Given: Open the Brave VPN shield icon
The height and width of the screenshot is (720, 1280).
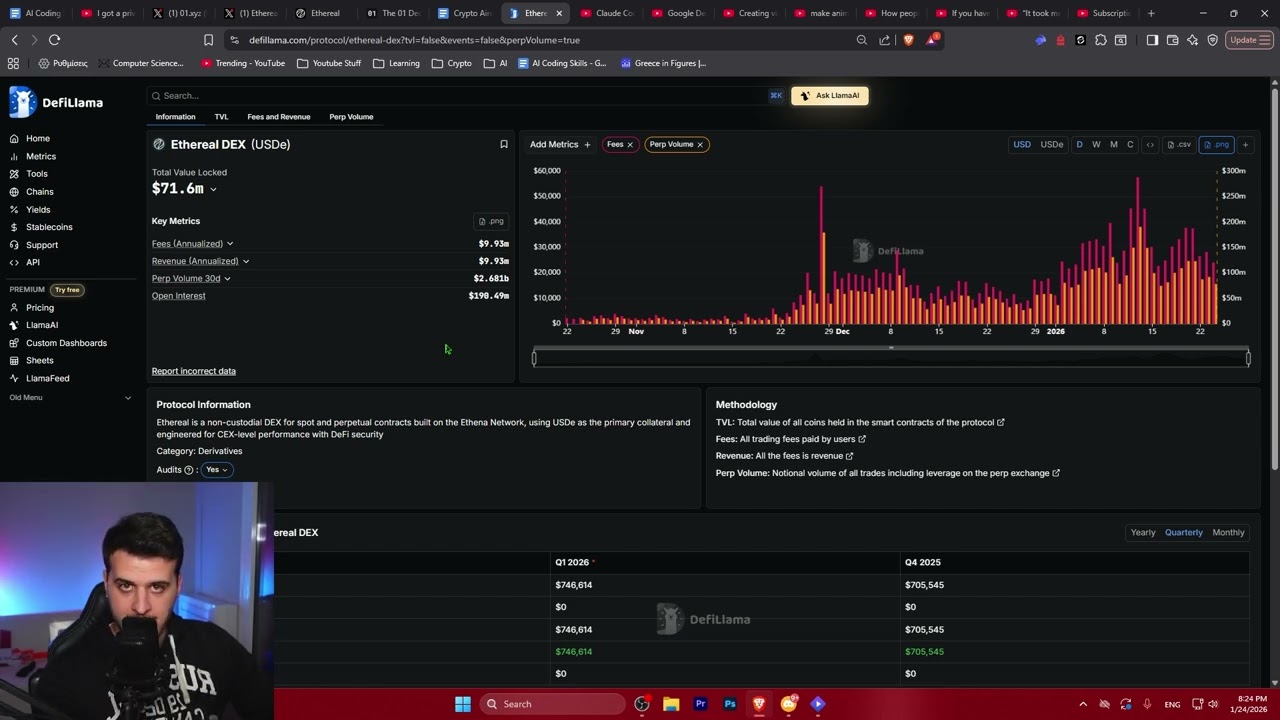Looking at the screenshot, I should (x=1212, y=40).
